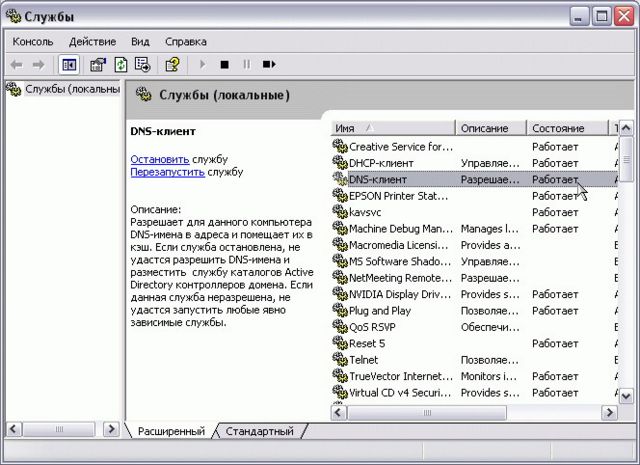Click the Start Service play icon

click(202, 65)
